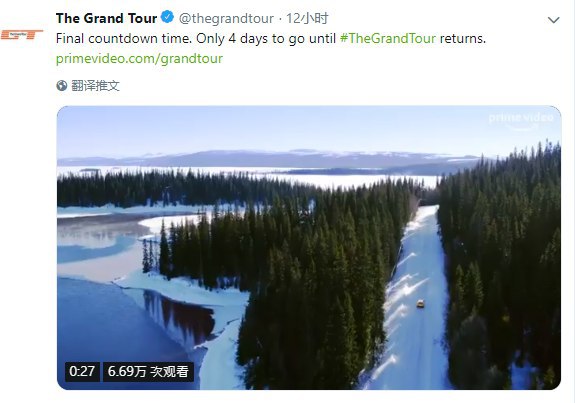Click the 0:27 duration badge
The width and height of the screenshot is (575, 403).
(x=82, y=371)
